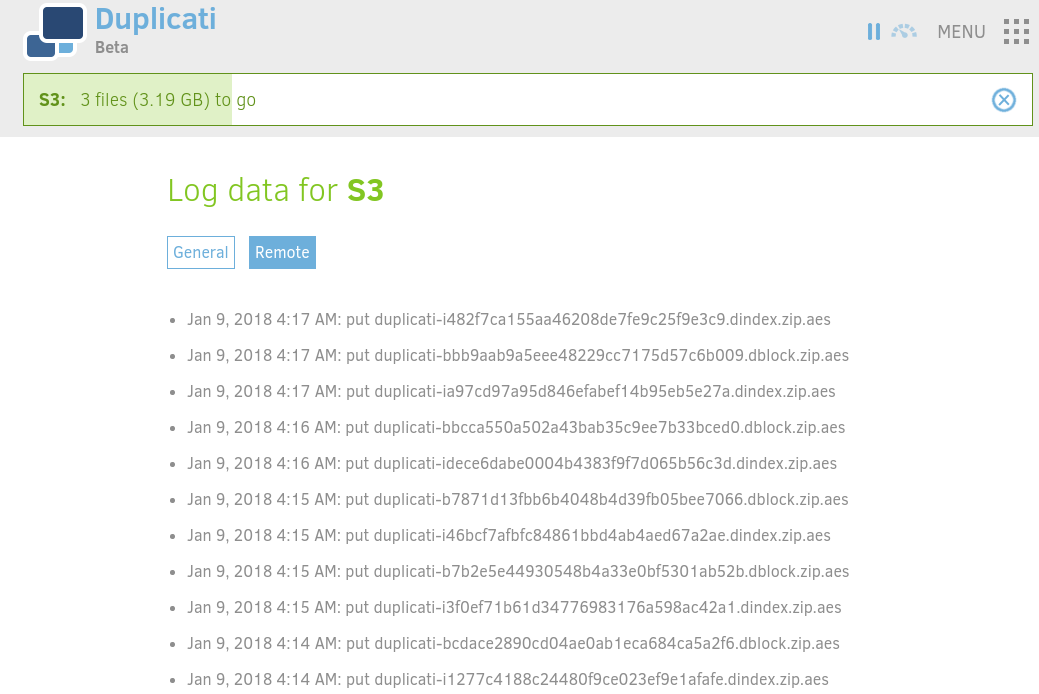The height and width of the screenshot is (694, 1039).
Task: Open the idece6dabe0004b dindex entry
Action: point(511,463)
